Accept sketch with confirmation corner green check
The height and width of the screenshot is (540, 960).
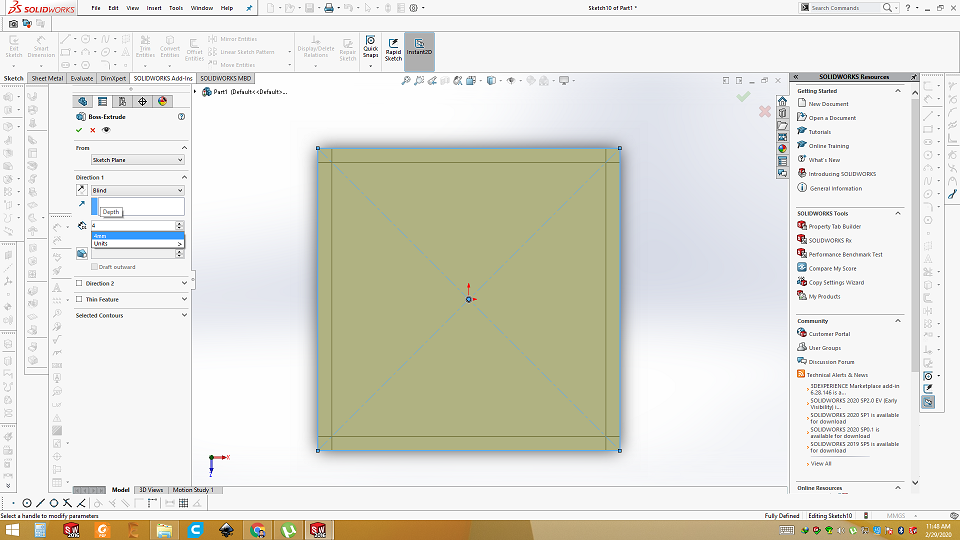click(x=743, y=96)
